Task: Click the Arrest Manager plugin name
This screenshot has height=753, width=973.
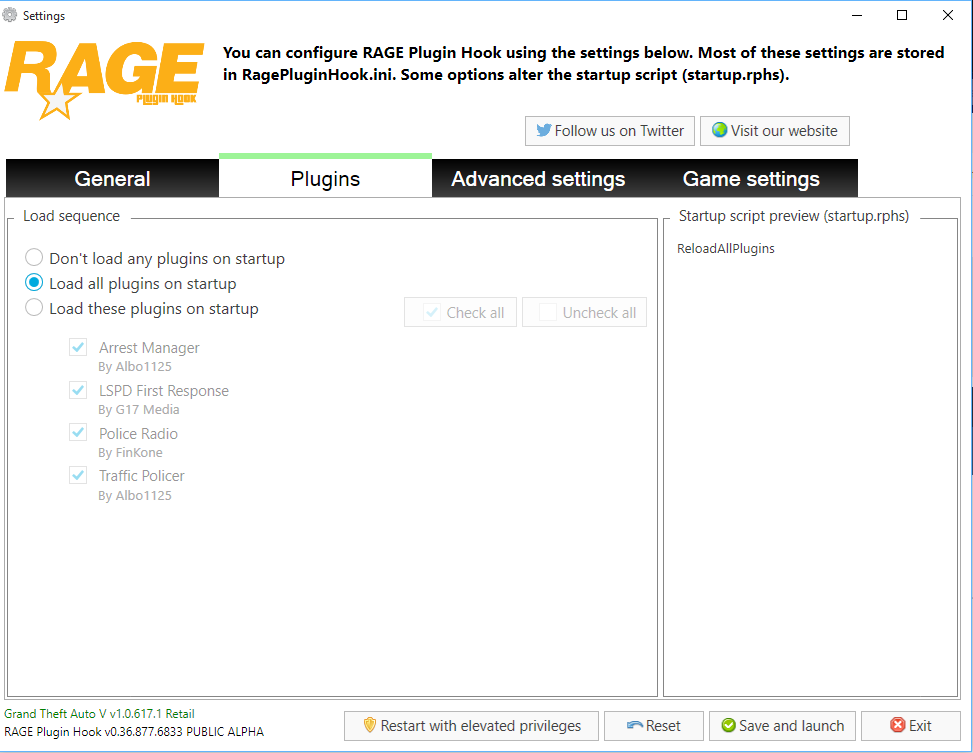Action: pyautogui.click(x=149, y=348)
